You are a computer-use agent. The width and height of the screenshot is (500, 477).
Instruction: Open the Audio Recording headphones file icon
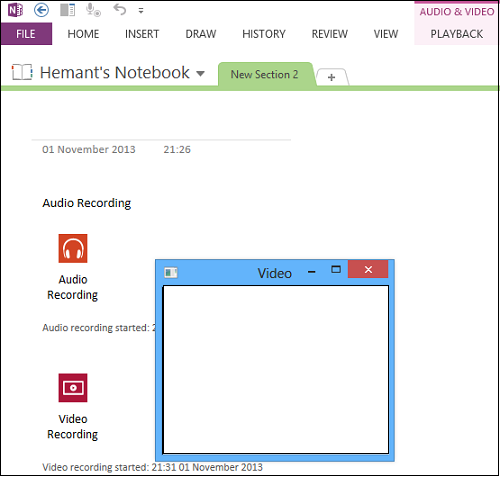pos(73,248)
